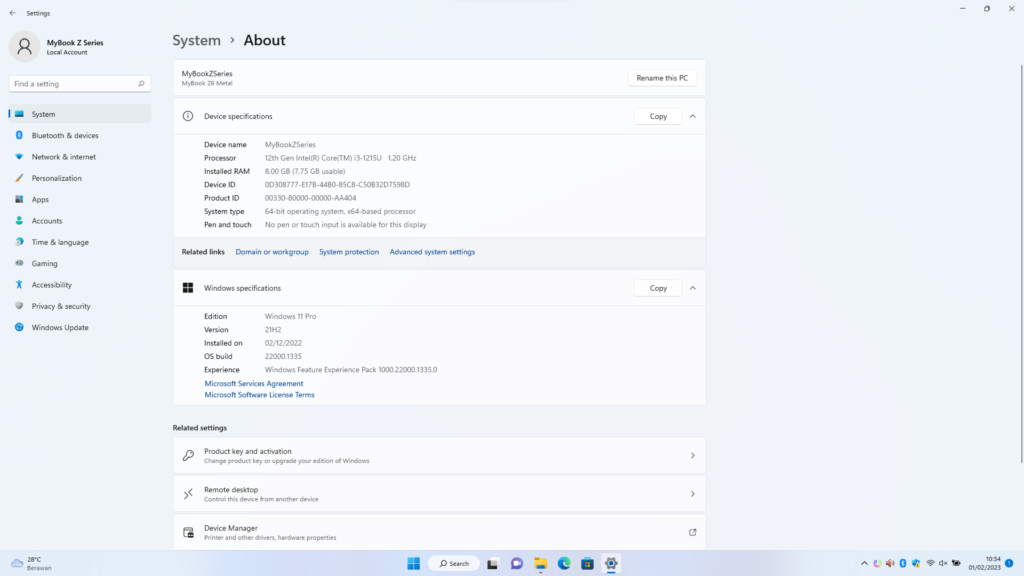The height and width of the screenshot is (576, 1024).
Task: Open Accounts settings
Action: pyautogui.click(x=80, y=221)
